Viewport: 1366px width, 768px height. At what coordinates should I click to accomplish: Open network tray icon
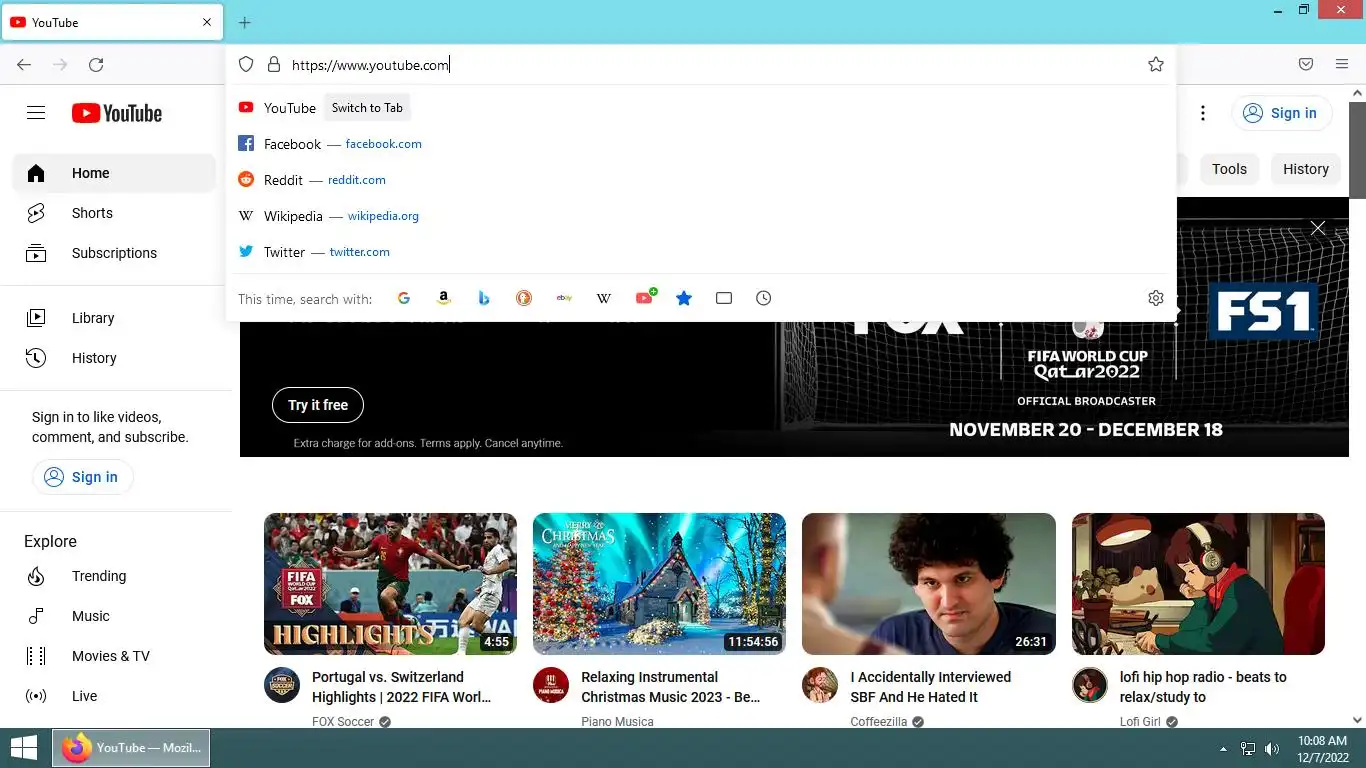1248,748
